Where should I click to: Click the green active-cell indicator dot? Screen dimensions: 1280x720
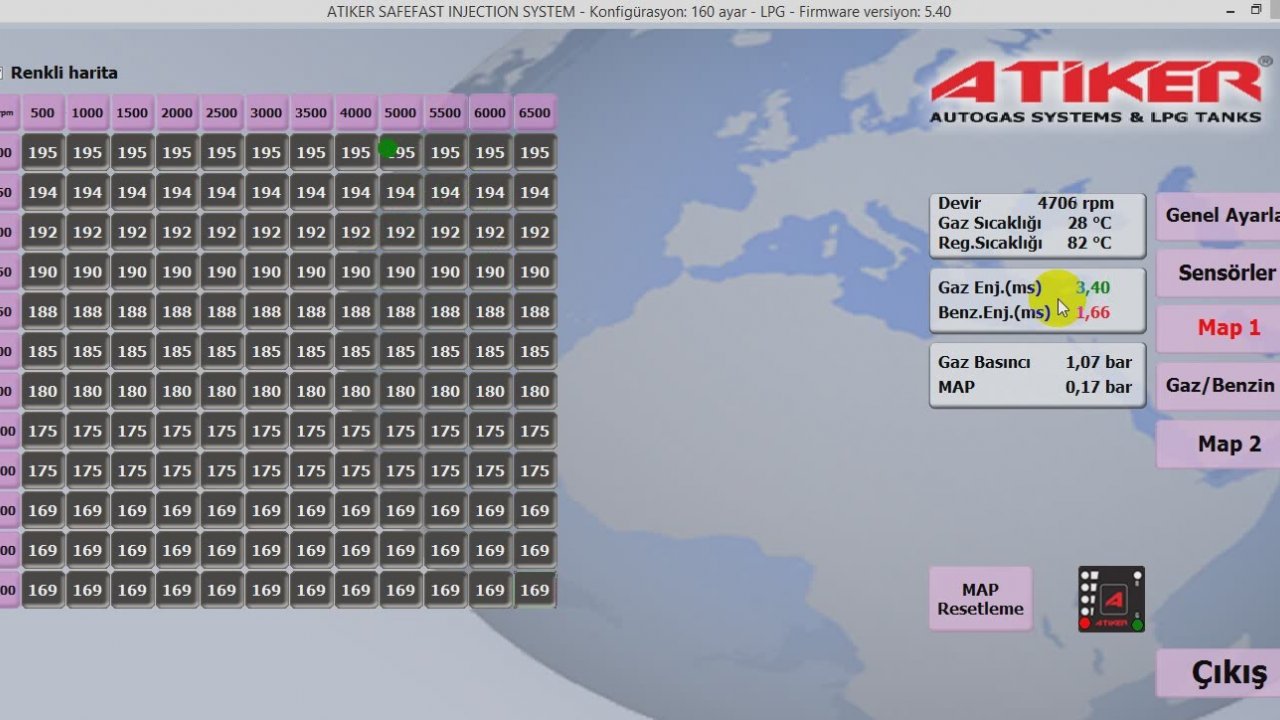click(x=388, y=149)
